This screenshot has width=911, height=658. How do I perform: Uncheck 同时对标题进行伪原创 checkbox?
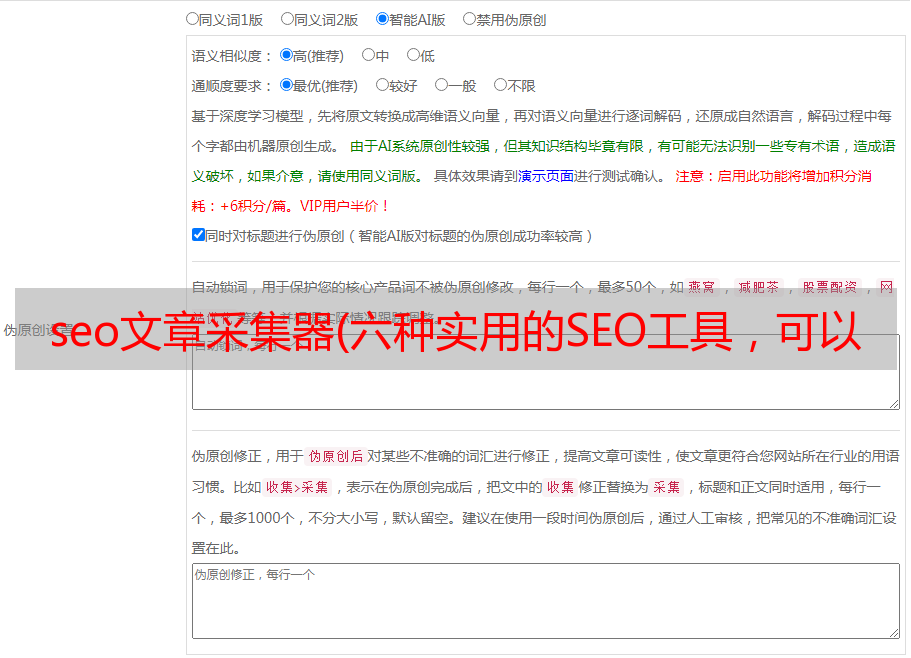coord(198,235)
